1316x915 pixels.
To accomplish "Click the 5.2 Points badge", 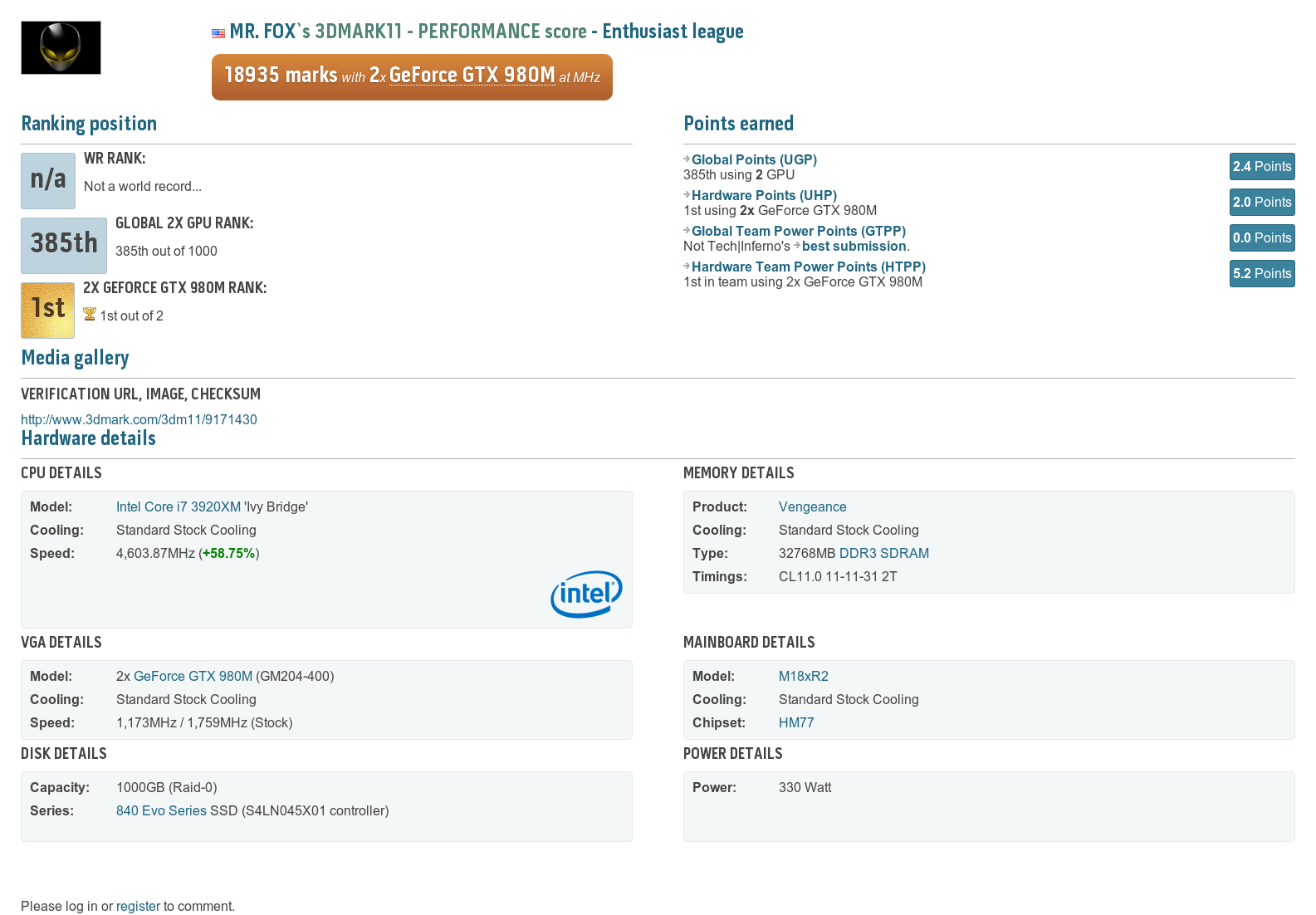I will click(x=1261, y=273).
